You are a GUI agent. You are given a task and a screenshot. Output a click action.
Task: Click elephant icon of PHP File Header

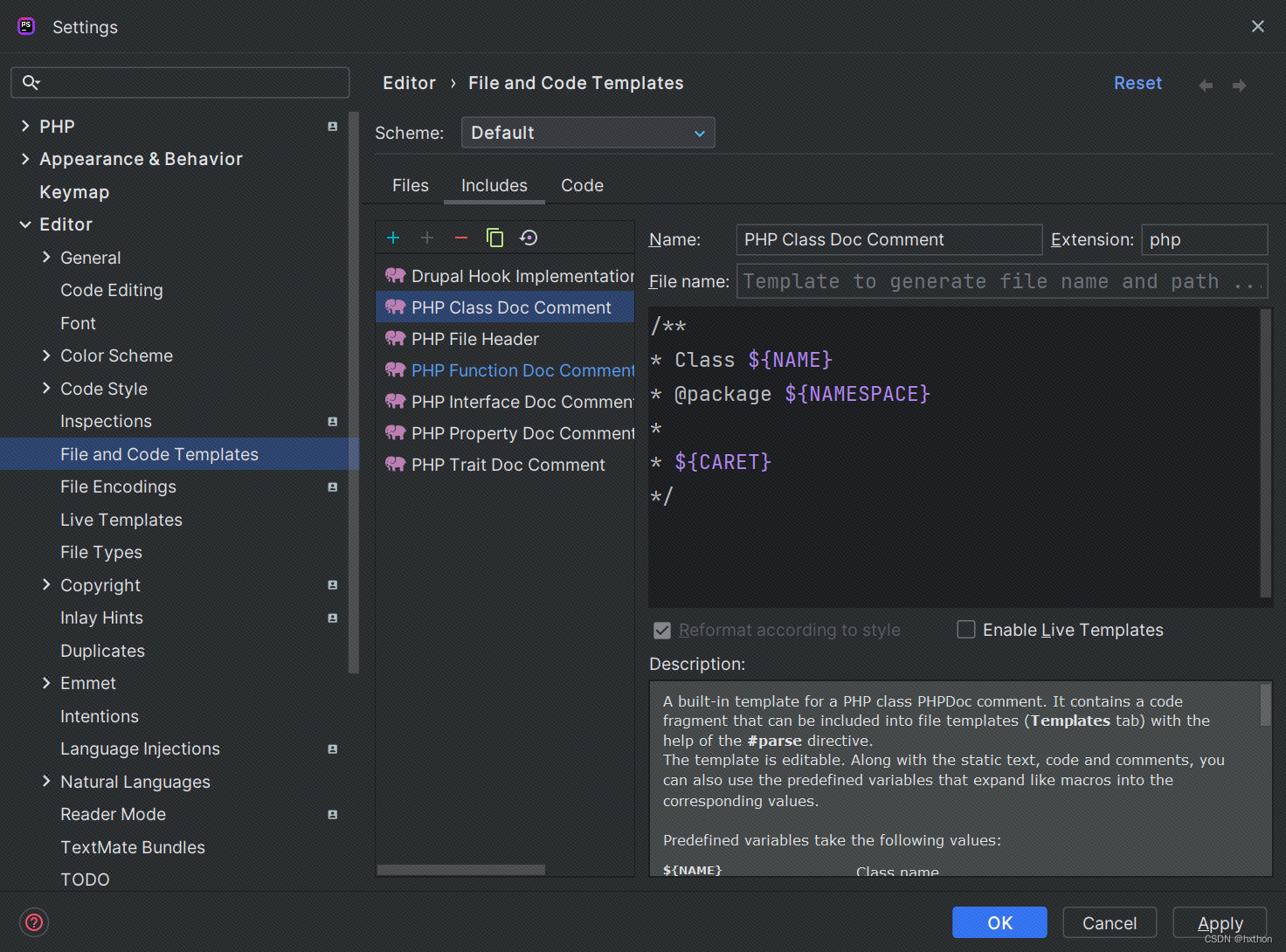tap(395, 338)
